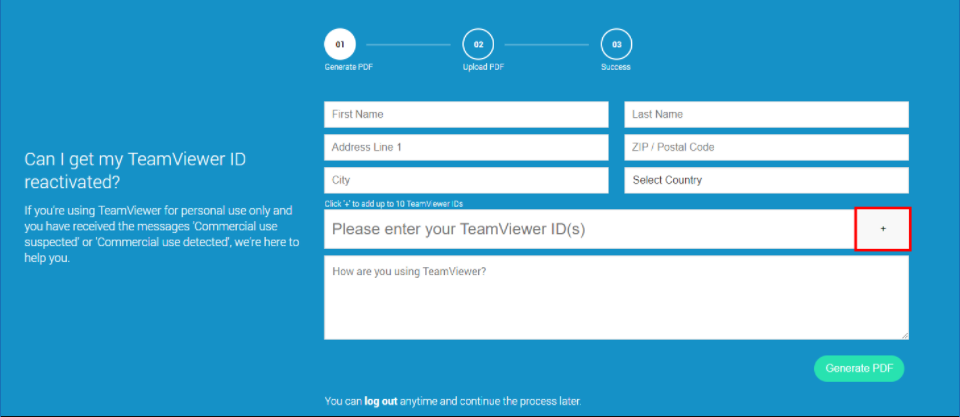Click the 'Commercial use suspected' paragraph text
Image resolution: width=960 pixels, height=417 pixels.
pyautogui.click(x=162, y=235)
